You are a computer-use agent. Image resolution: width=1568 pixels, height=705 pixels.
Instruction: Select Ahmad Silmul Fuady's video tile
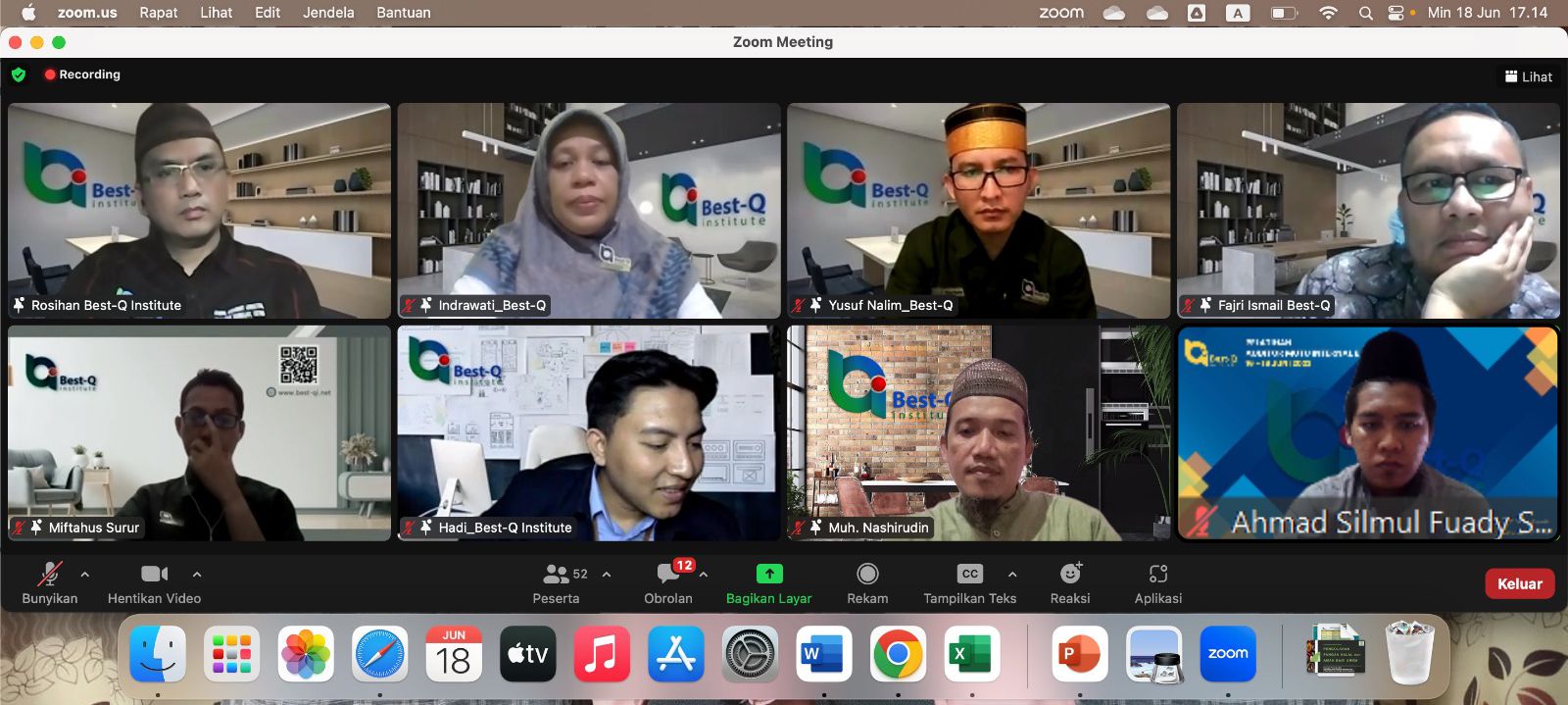pyautogui.click(x=1368, y=432)
